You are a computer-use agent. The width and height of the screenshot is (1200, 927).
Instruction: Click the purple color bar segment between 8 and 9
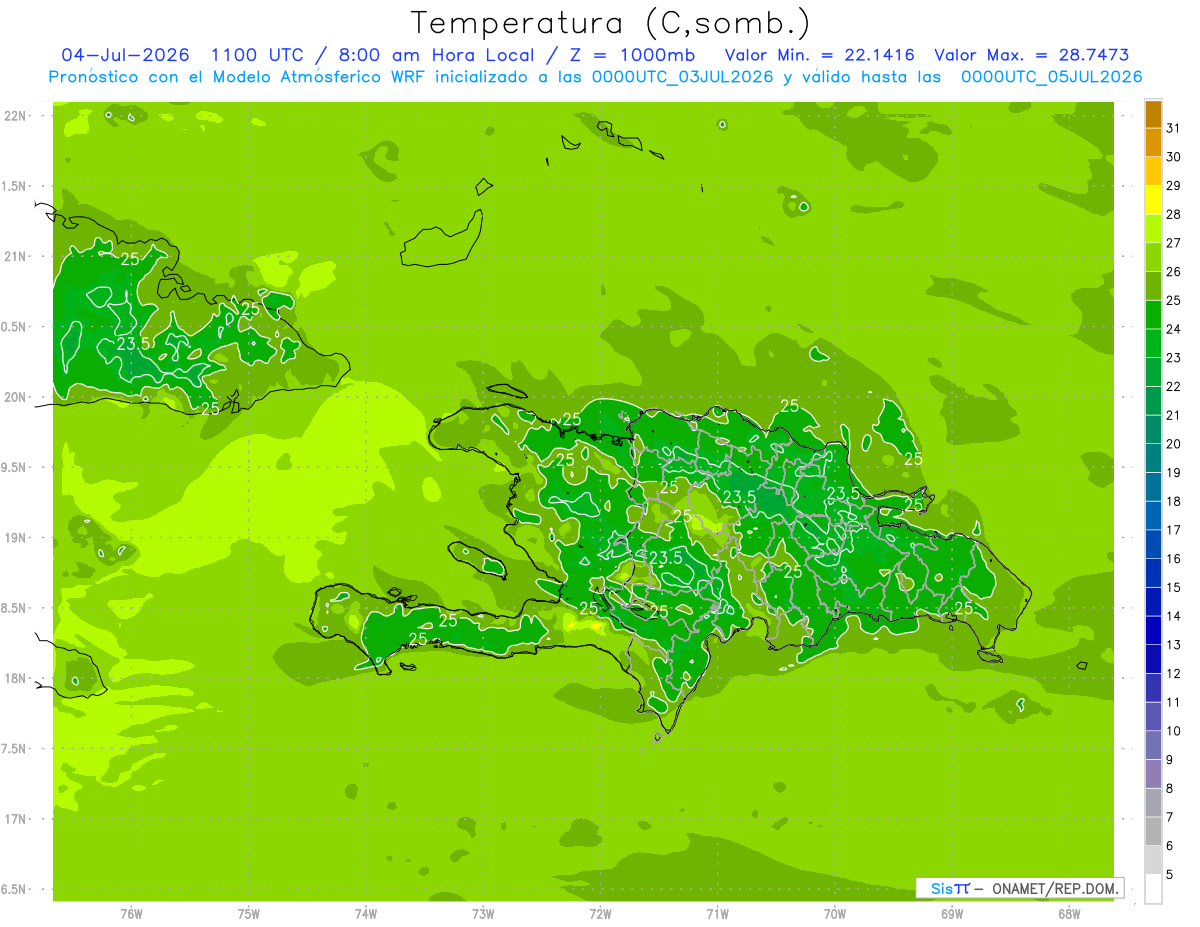[1153, 774]
